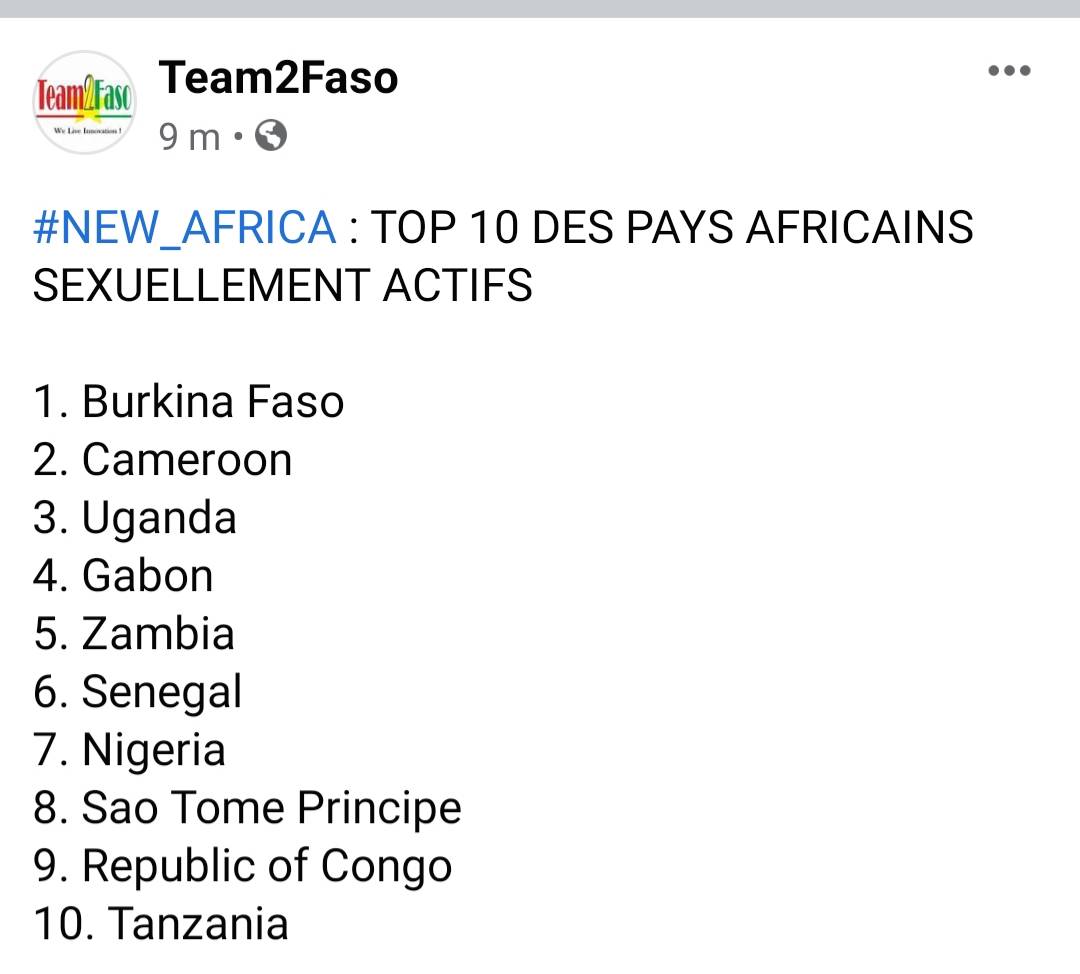Open the #NEW_AFRICA hashtag

(185, 227)
